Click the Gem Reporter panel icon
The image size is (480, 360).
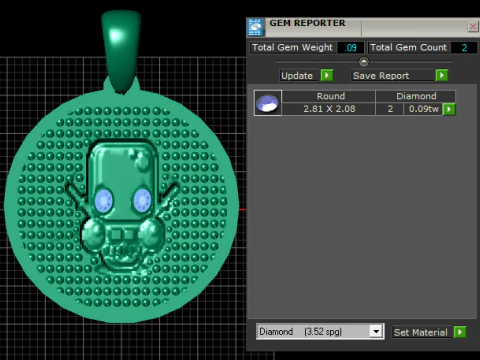(256, 27)
